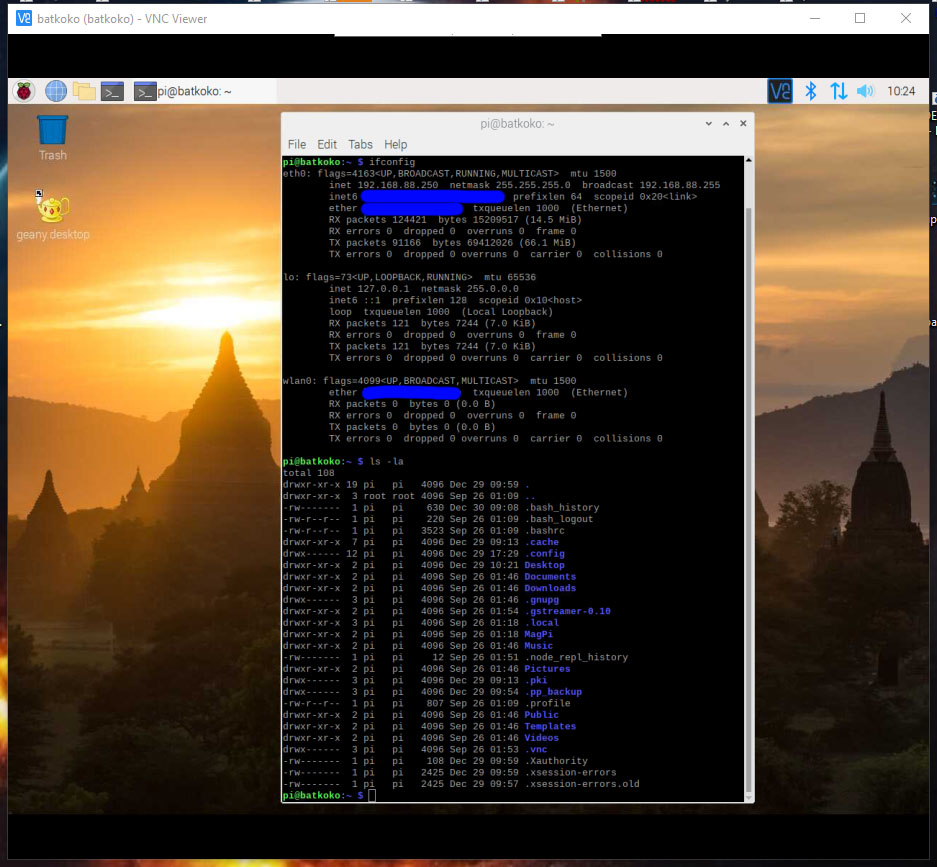Select the geany.desktop icon

click(53, 215)
